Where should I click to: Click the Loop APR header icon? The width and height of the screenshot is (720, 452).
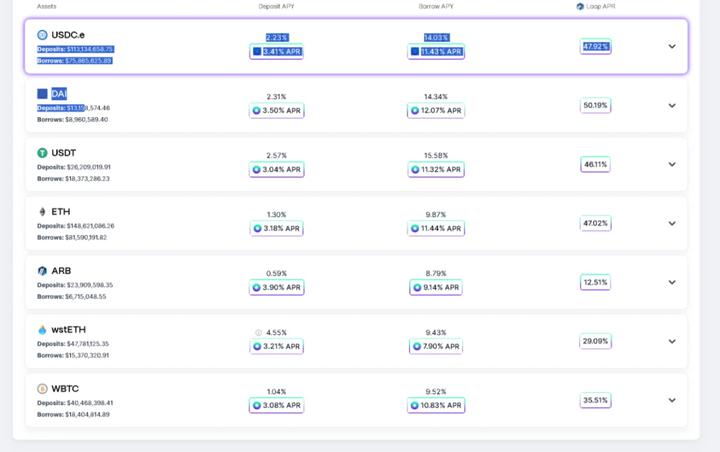580,6
